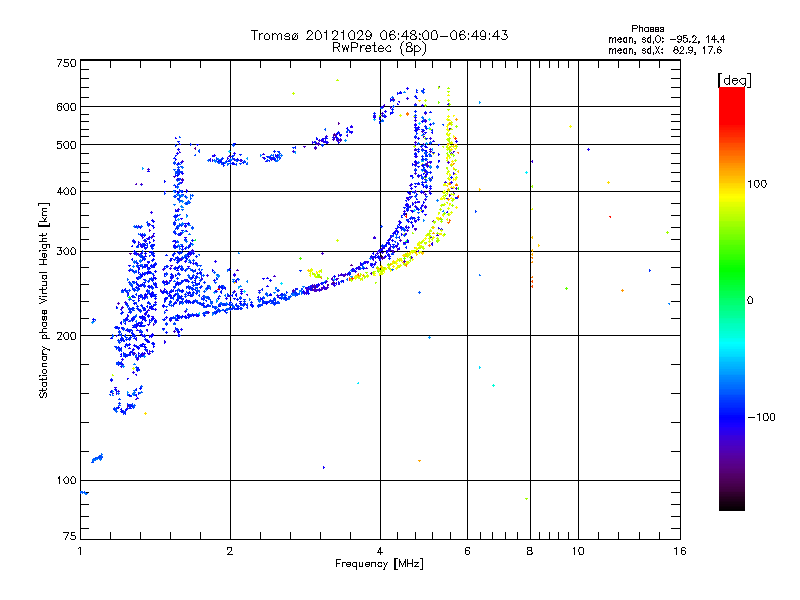800x600 pixels.
Task: Click the x-axis tick label '10'
Action: 578,551
